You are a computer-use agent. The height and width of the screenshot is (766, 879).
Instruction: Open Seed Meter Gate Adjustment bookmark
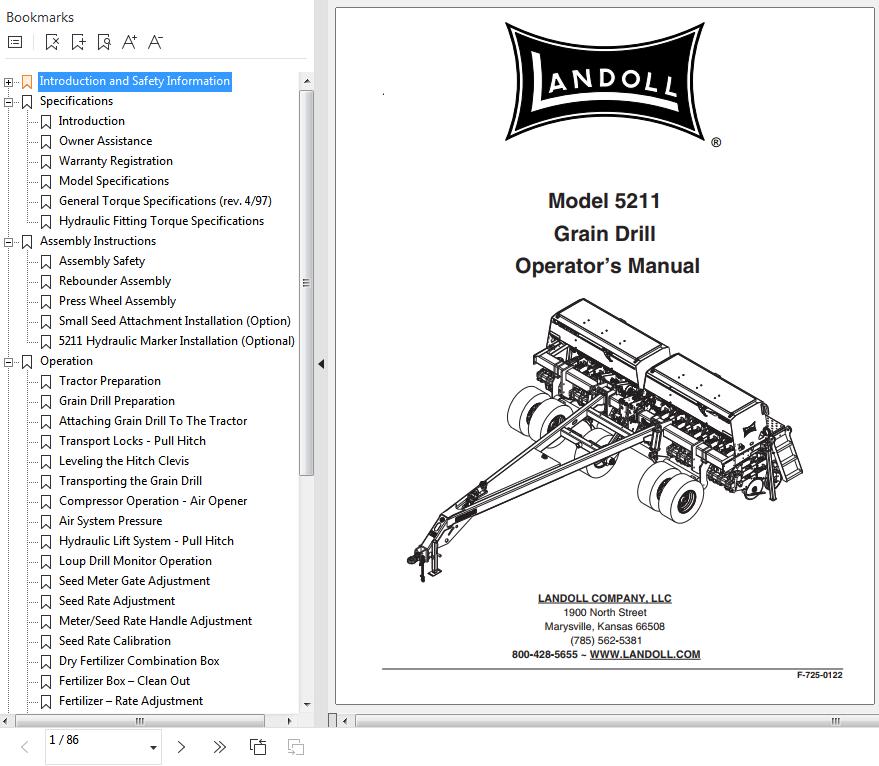pos(134,582)
